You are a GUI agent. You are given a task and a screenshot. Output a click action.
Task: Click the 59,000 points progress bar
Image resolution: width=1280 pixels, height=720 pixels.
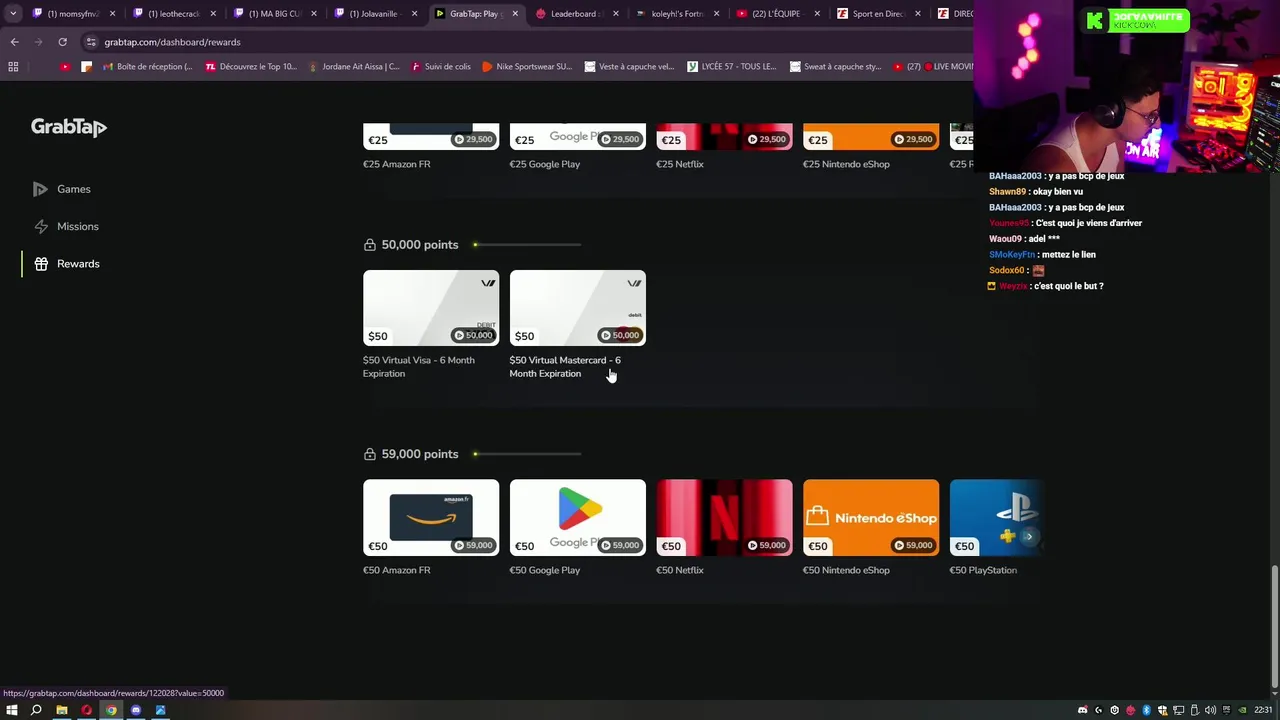[x=527, y=454]
